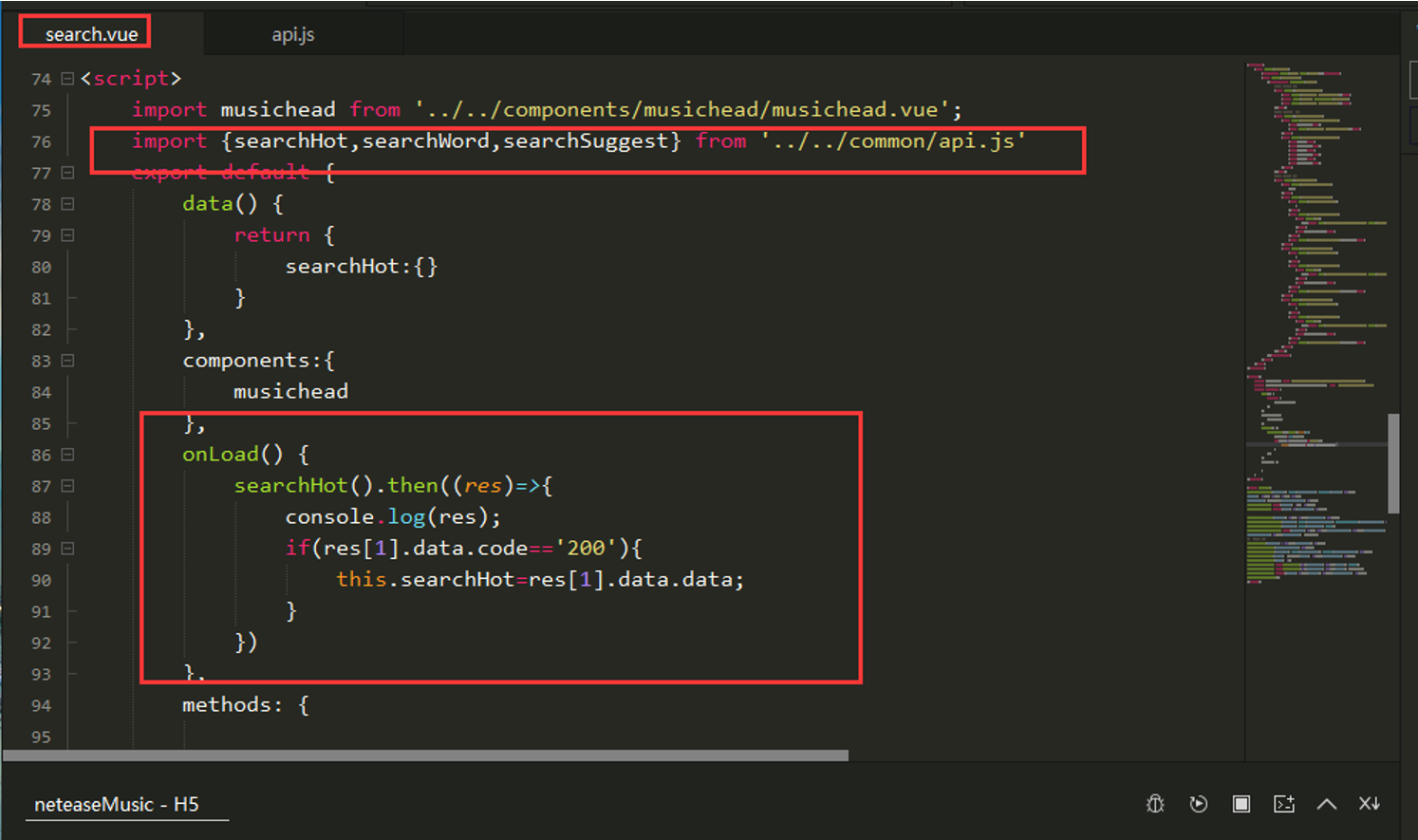This screenshot has width=1418, height=840.
Task: Collapse the if statement fold on line 89
Action: 67,549
